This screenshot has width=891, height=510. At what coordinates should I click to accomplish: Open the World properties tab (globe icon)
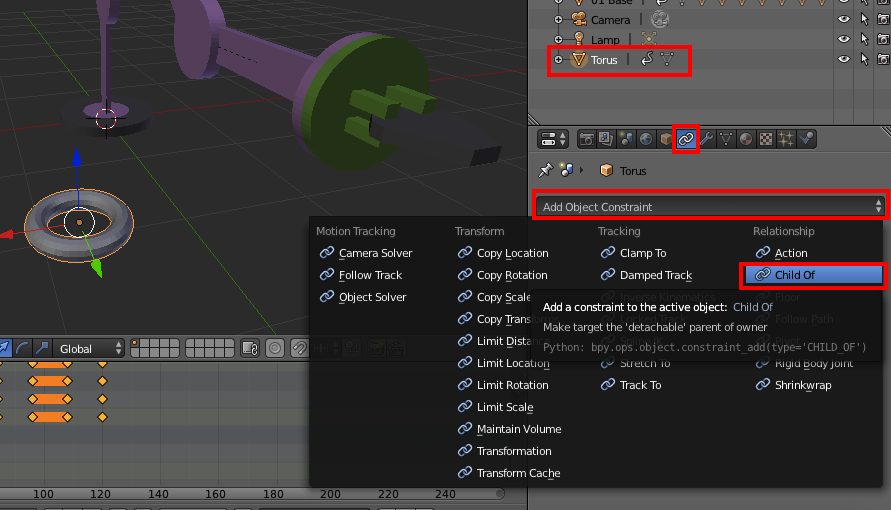coord(646,139)
